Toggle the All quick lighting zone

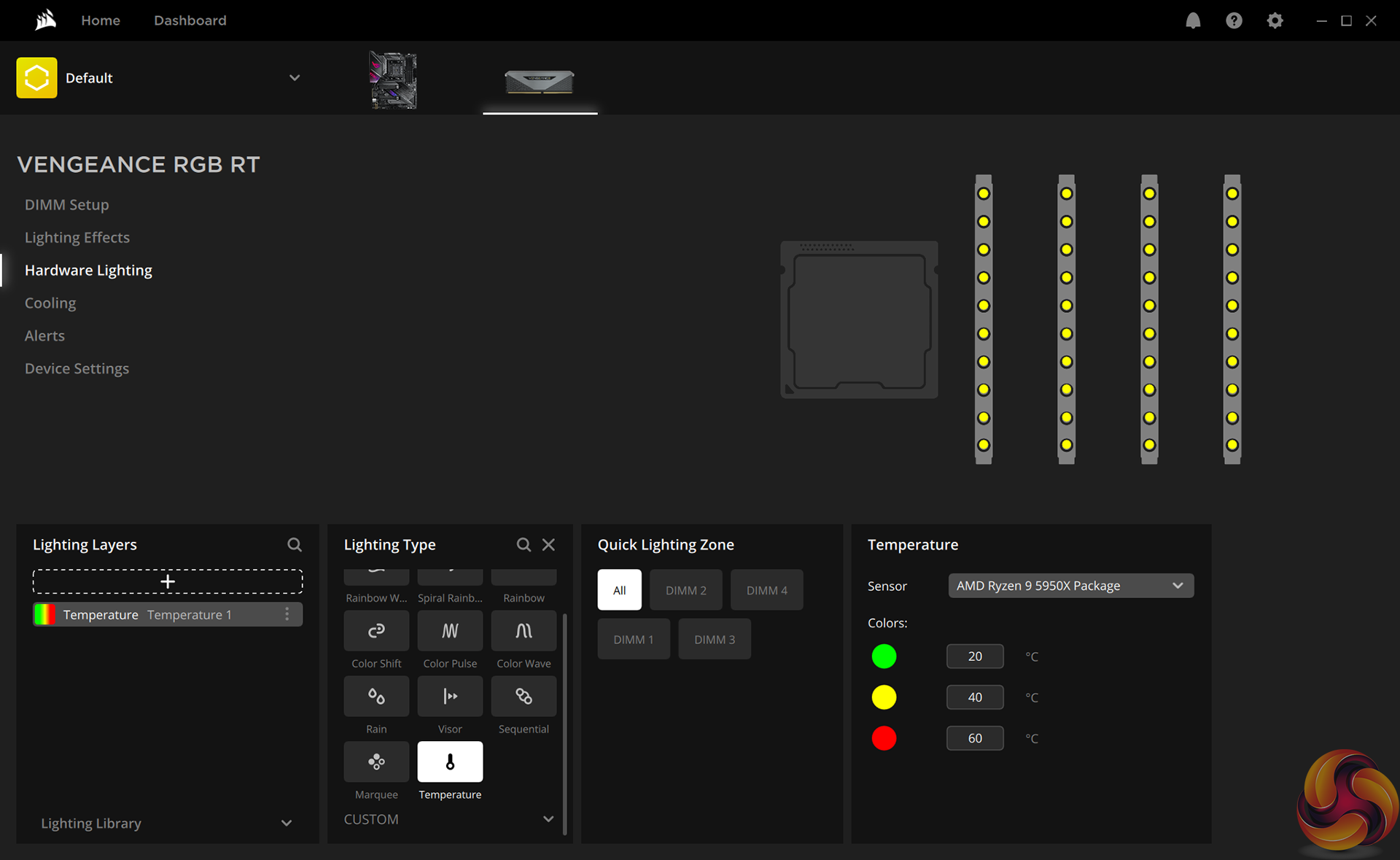pos(619,590)
